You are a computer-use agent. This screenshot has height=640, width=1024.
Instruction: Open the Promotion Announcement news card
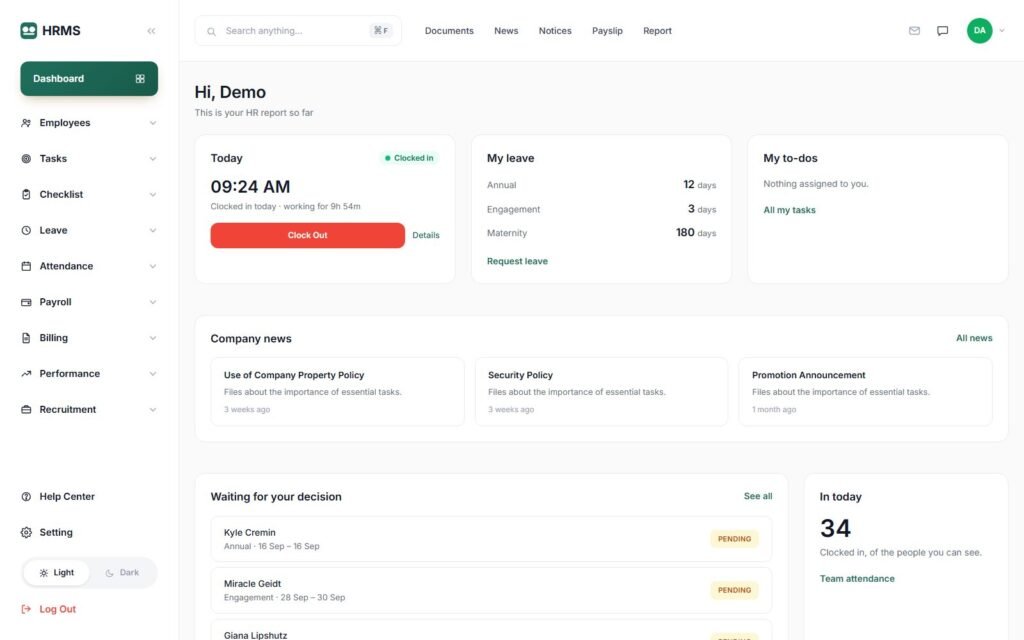point(865,392)
